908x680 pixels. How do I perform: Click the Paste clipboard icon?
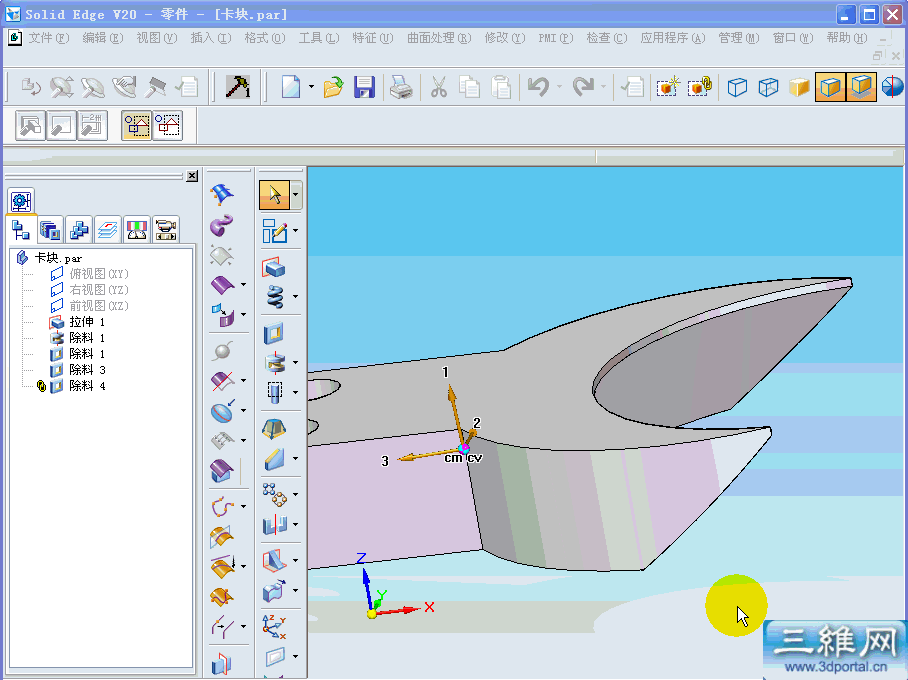pyautogui.click(x=501, y=87)
